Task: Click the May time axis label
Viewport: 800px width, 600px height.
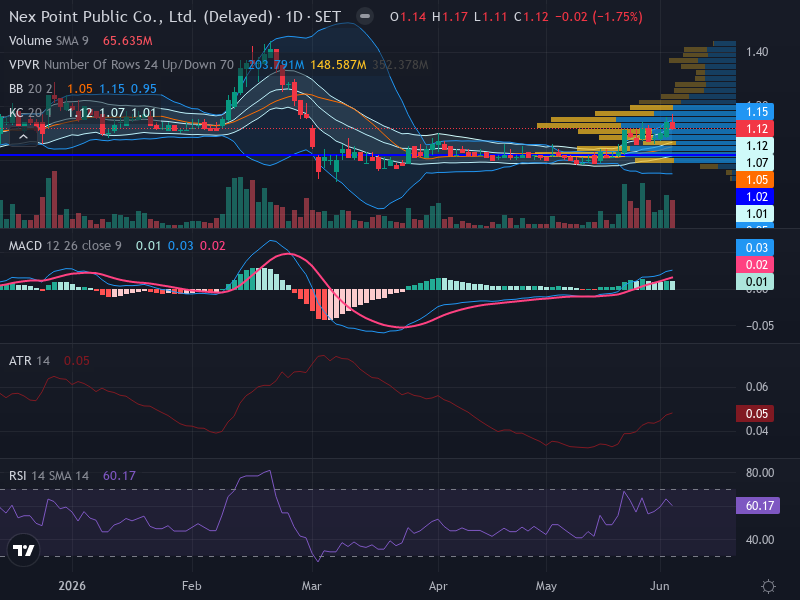Action: pos(546,586)
